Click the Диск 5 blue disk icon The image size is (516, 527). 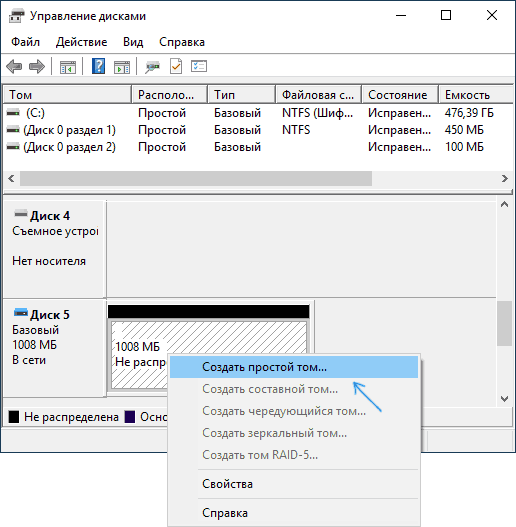21,312
